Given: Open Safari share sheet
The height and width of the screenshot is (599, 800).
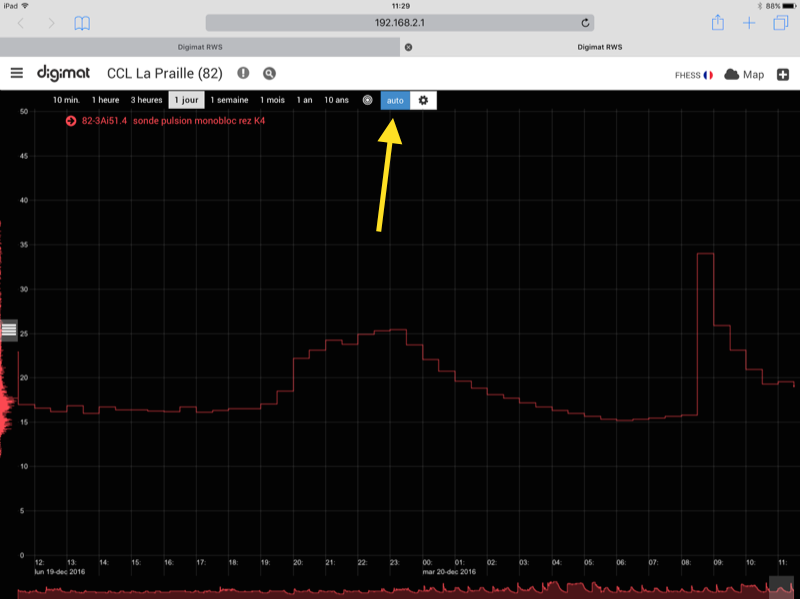Looking at the screenshot, I should click(718, 22).
